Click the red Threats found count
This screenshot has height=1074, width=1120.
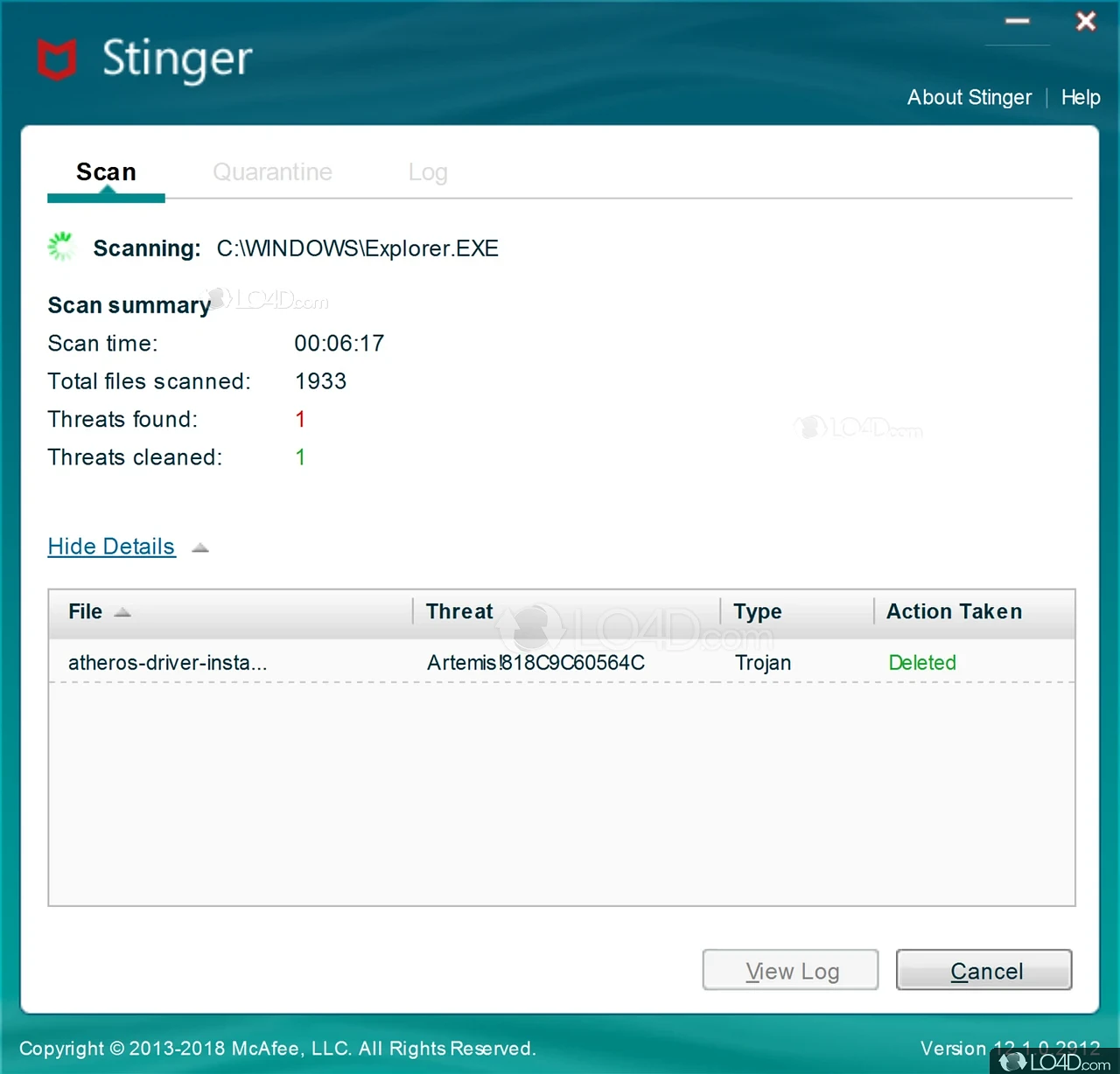tap(300, 420)
